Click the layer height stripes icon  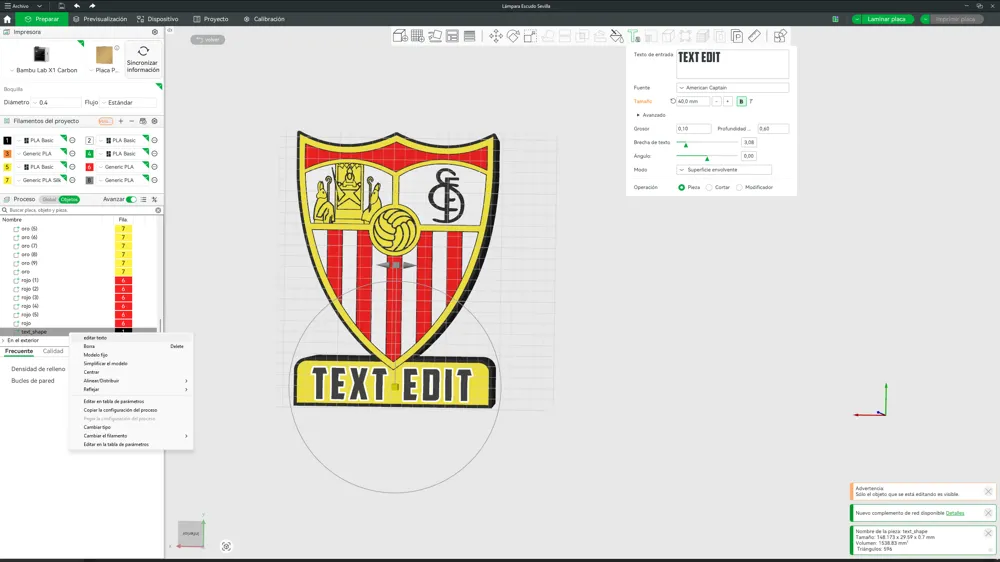click(x=469, y=36)
